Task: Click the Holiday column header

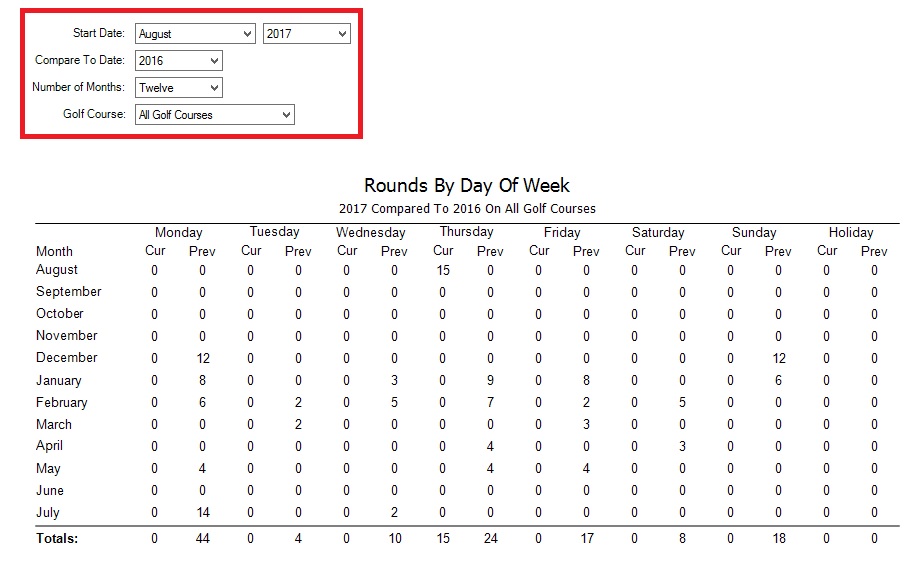Action: tap(851, 233)
